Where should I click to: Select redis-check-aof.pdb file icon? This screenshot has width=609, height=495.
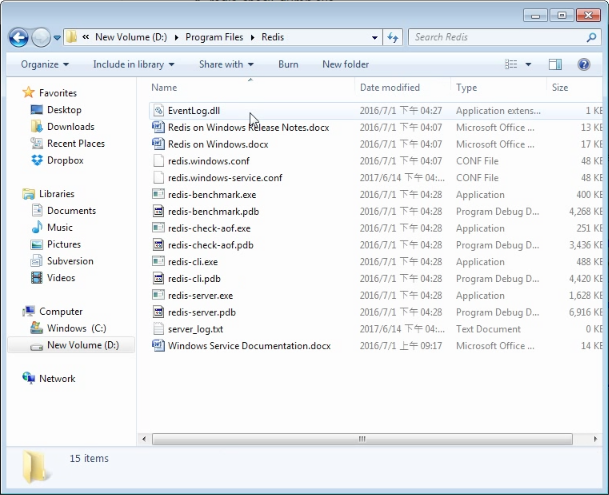point(158,245)
